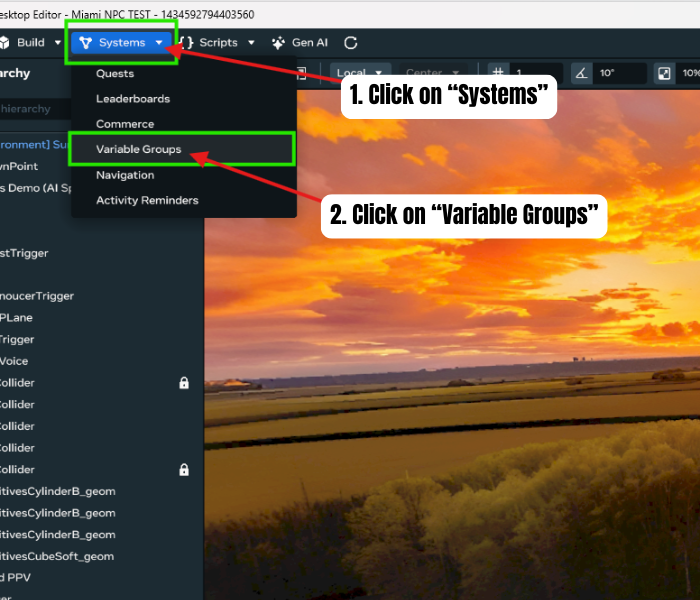
Task: Toggle the rotation angle snap icon
Action: (x=581, y=73)
